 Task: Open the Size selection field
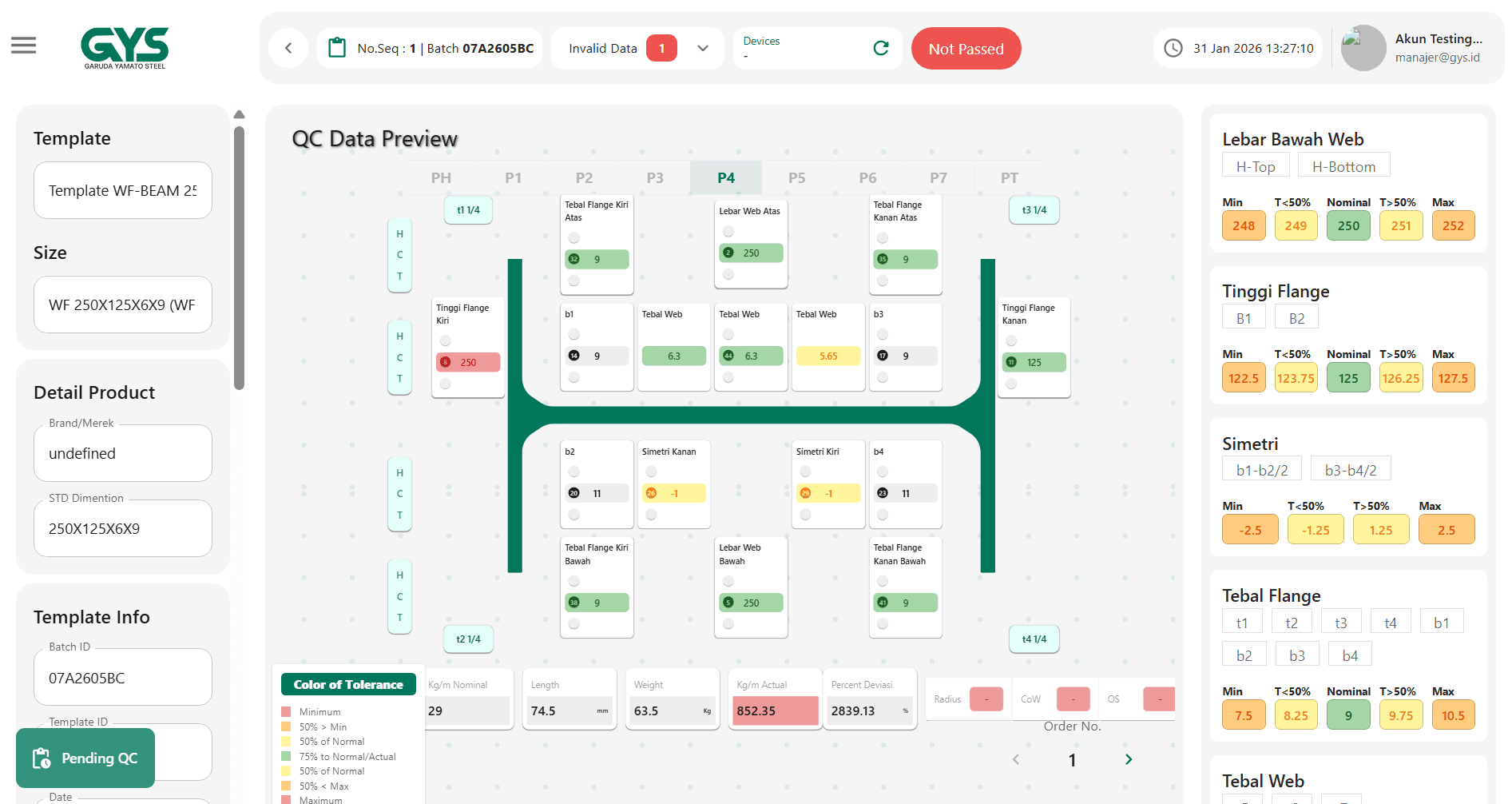[x=123, y=304]
